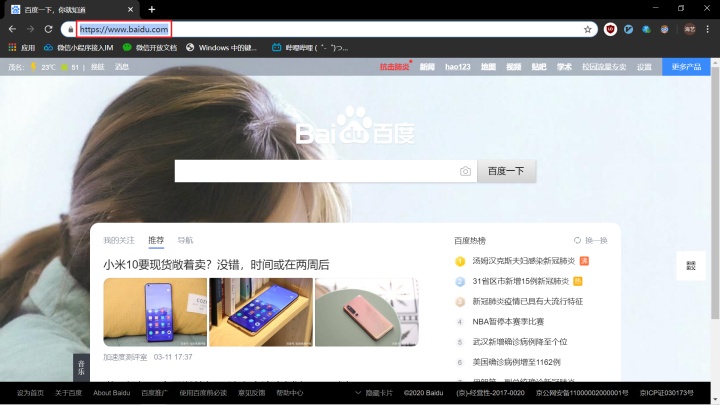Image resolution: width=720 pixels, height=405 pixels.
Task: Select the 推荐 tab
Action: coord(156,240)
